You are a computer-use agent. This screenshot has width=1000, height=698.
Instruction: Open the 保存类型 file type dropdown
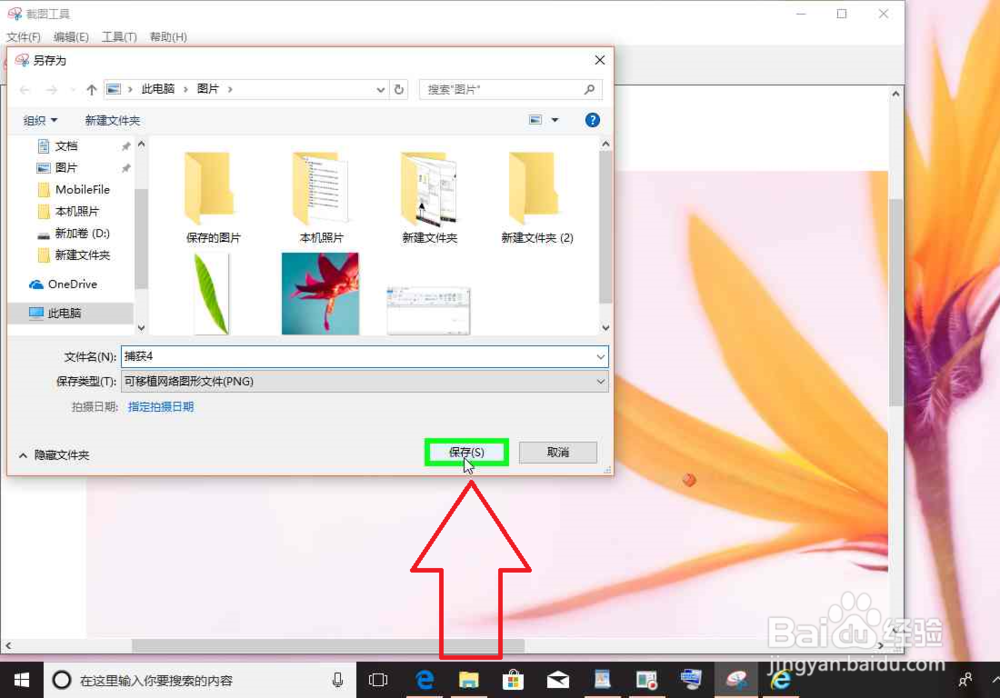tap(599, 381)
